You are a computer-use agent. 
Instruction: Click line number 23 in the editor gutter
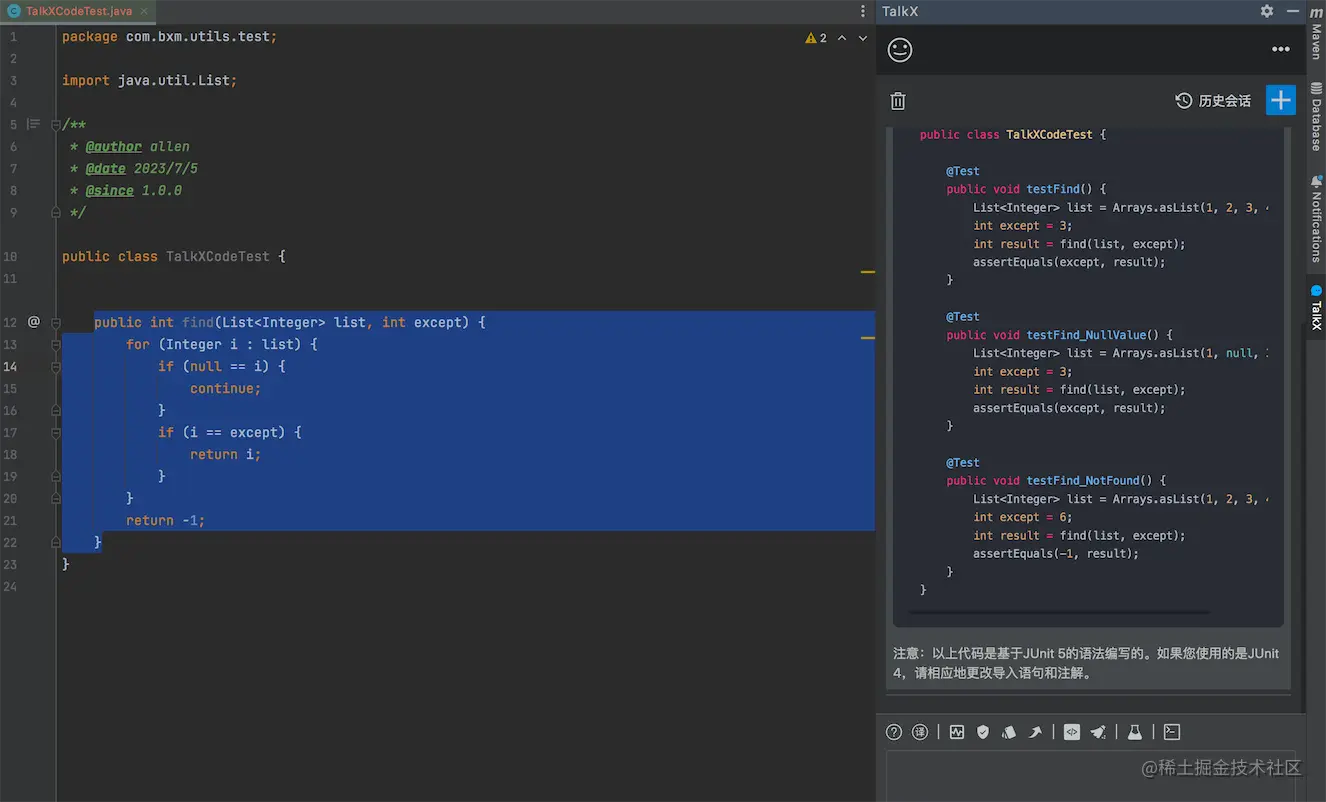point(10,564)
